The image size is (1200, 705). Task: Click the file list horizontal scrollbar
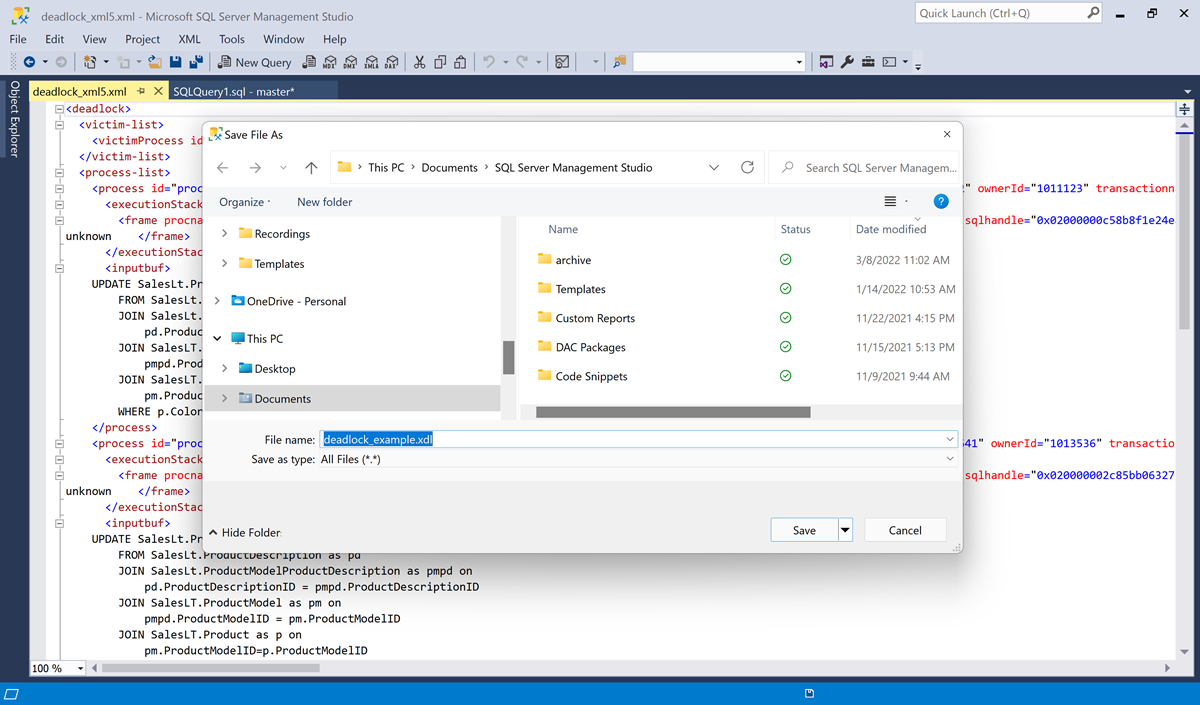coord(672,412)
